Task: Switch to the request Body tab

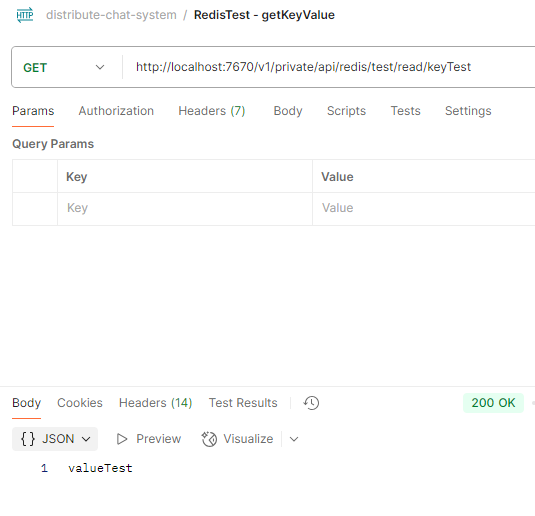Action: [288, 111]
